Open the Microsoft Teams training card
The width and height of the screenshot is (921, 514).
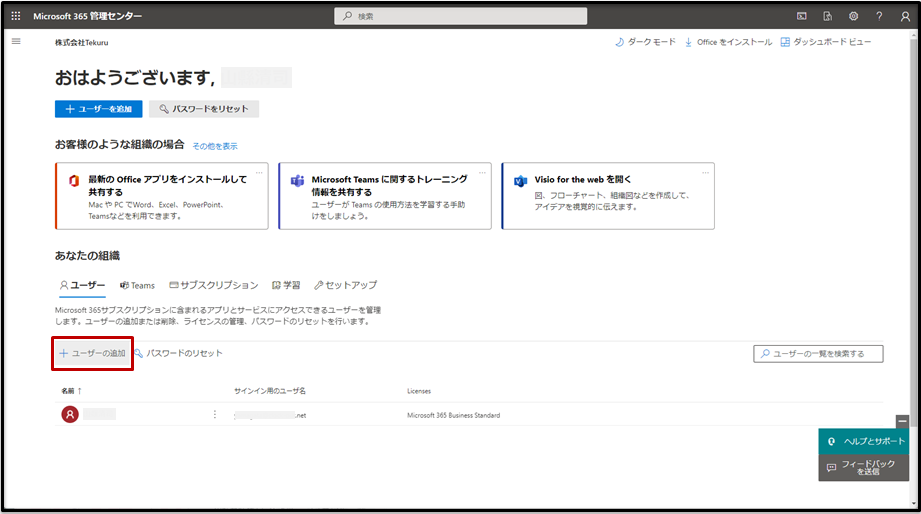click(385, 196)
